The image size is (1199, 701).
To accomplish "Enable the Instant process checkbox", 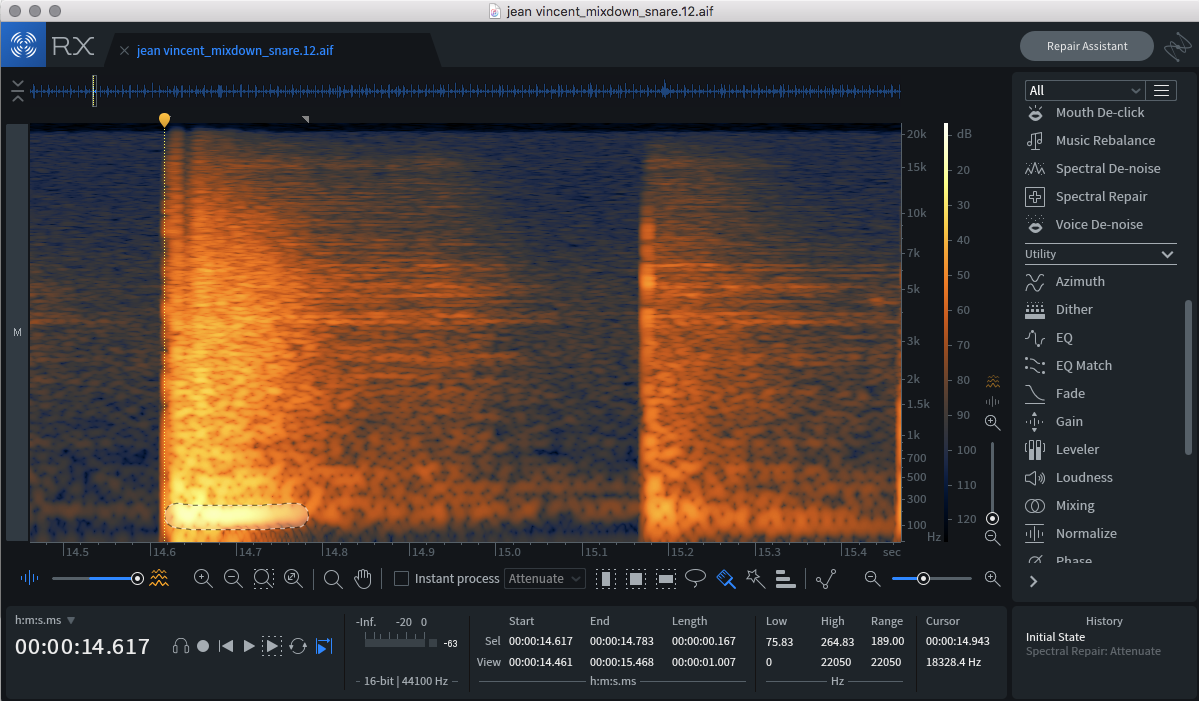I will click(401, 579).
